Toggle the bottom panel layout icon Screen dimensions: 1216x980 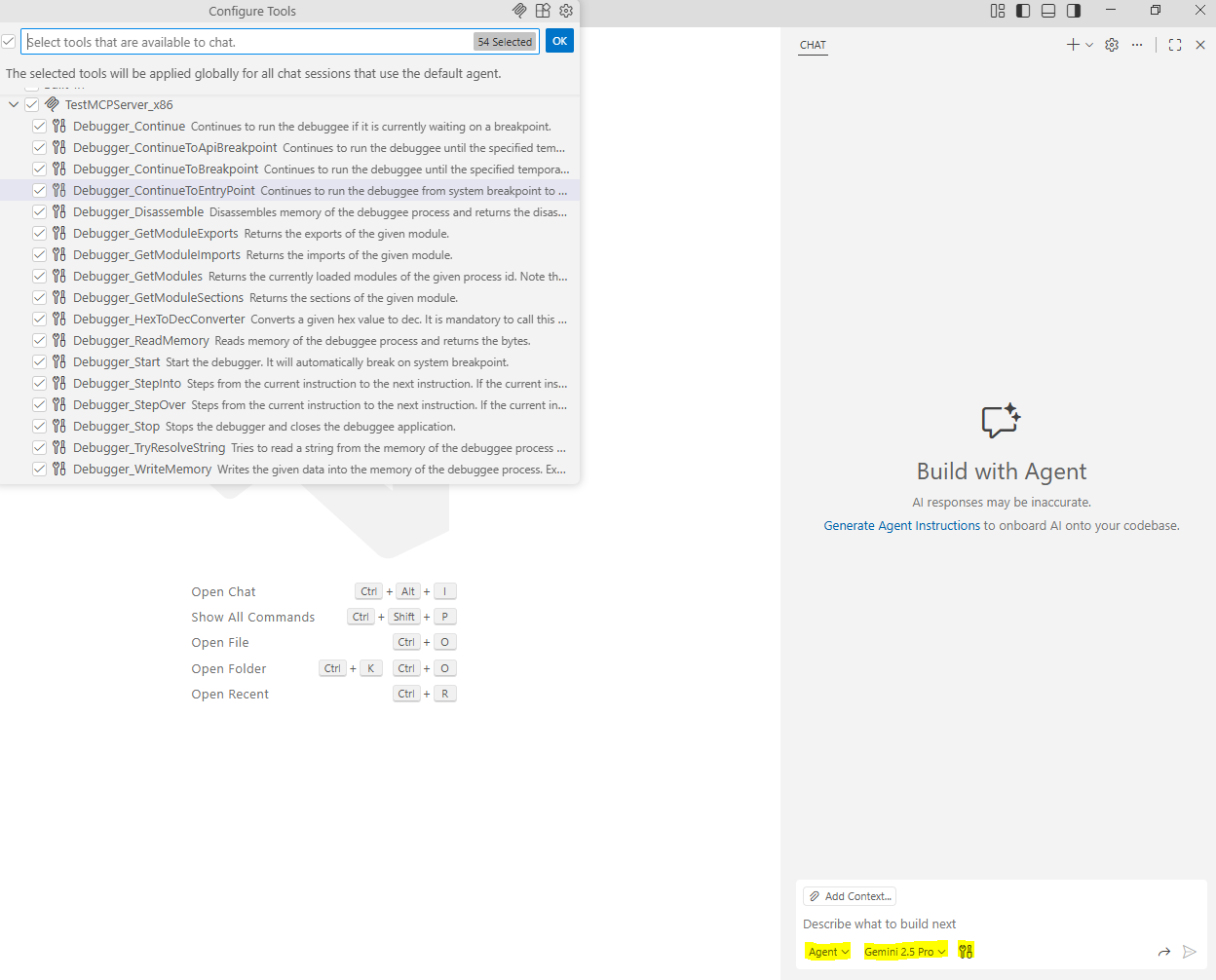1048,11
